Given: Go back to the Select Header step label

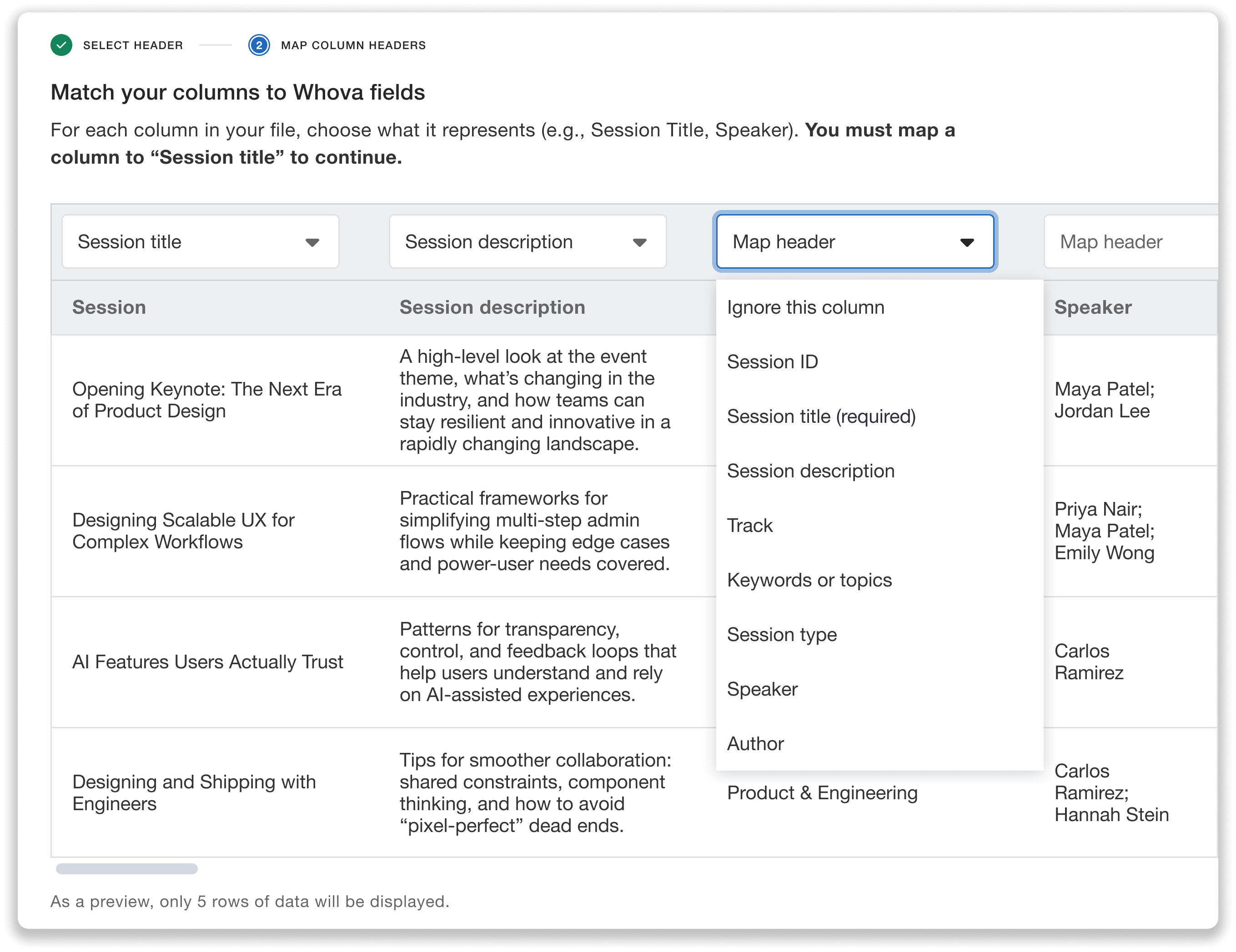Looking at the screenshot, I should (x=133, y=45).
